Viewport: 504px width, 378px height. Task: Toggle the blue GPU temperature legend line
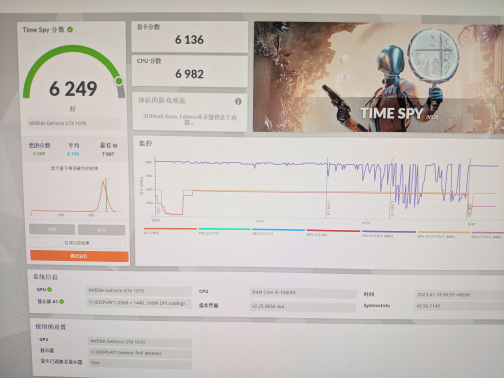click(x=279, y=230)
